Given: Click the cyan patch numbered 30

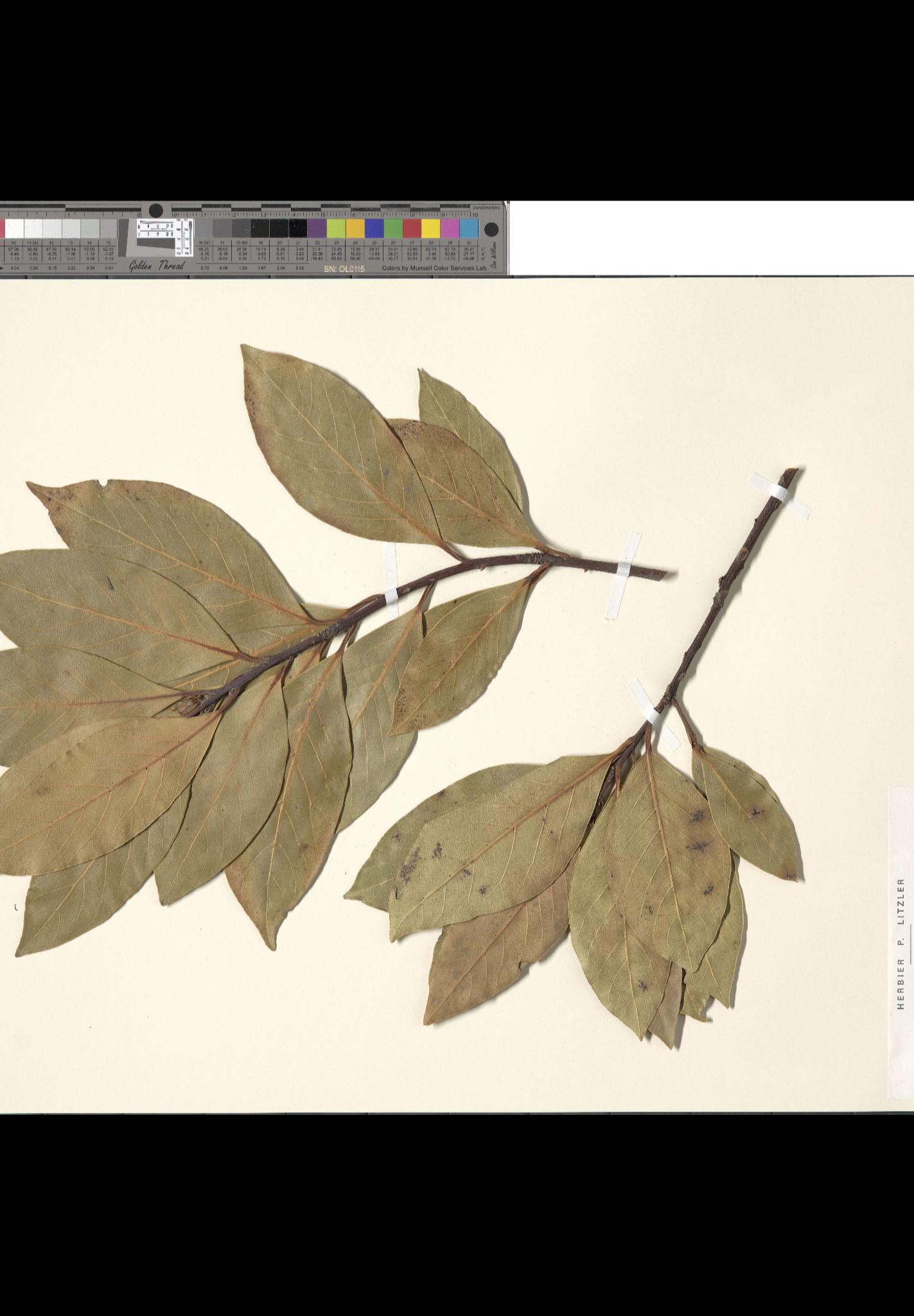Looking at the screenshot, I should [x=469, y=228].
